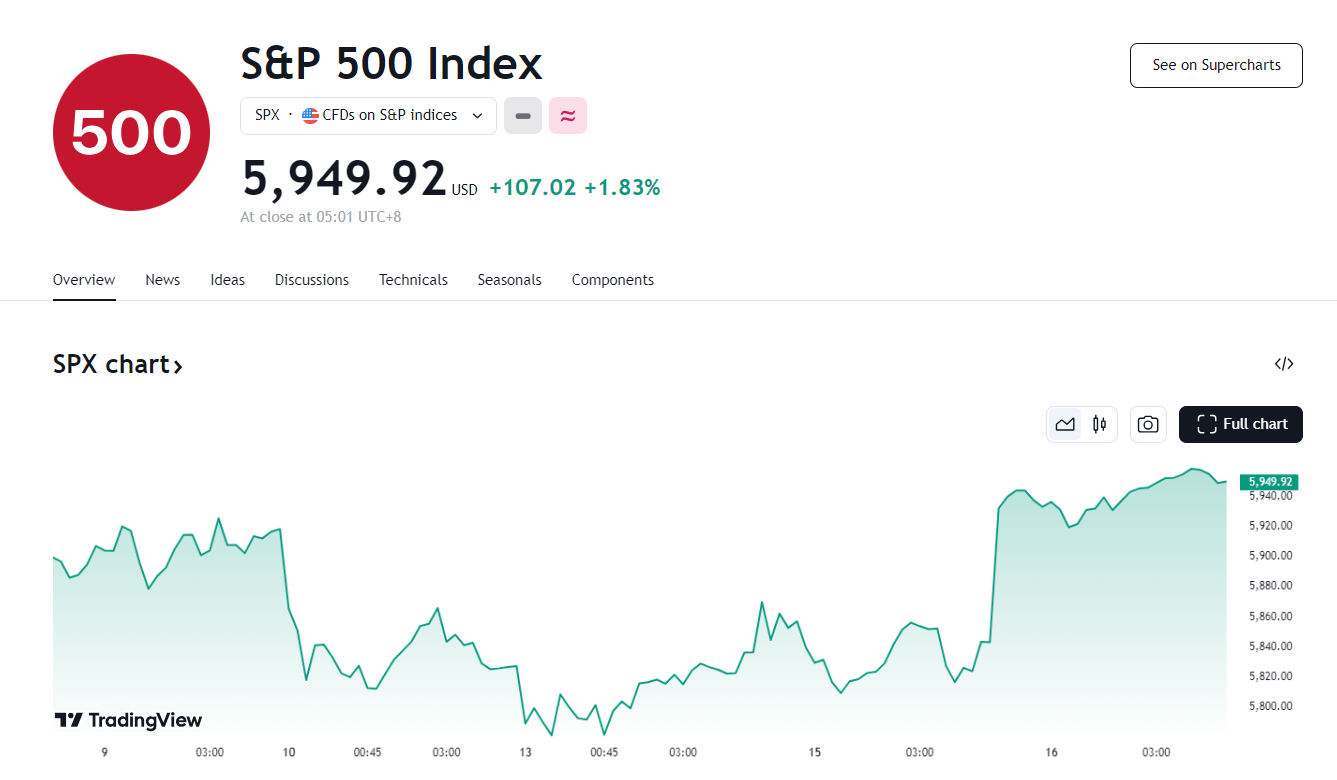Select the area chart style icon
The height and width of the screenshot is (780, 1337).
click(x=1065, y=424)
